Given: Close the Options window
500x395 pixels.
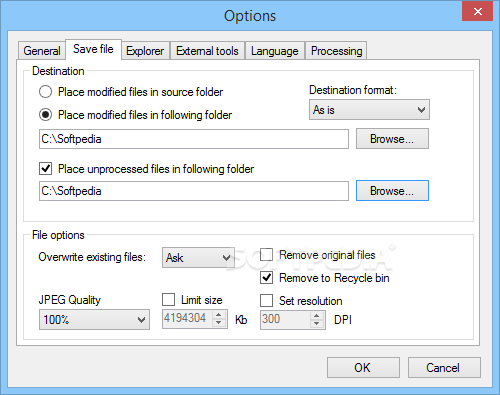Looking at the screenshot, I should click(x=477, y=12).
